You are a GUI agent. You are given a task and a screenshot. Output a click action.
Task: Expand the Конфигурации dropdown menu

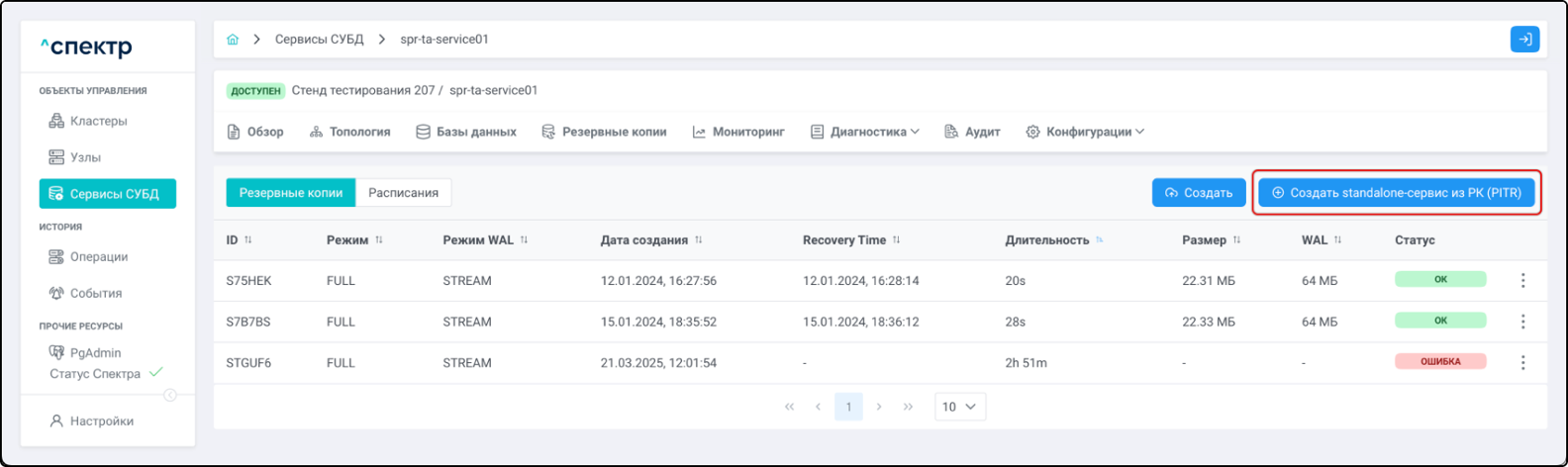tap(1085, 132)
